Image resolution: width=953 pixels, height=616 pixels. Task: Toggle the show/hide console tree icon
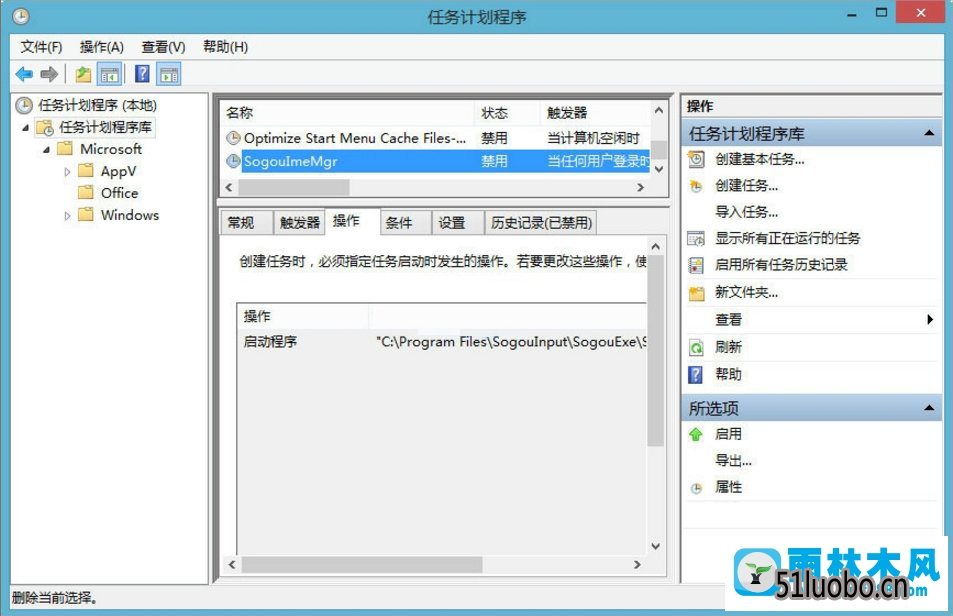pyautogui.click(x=109, y=74)
